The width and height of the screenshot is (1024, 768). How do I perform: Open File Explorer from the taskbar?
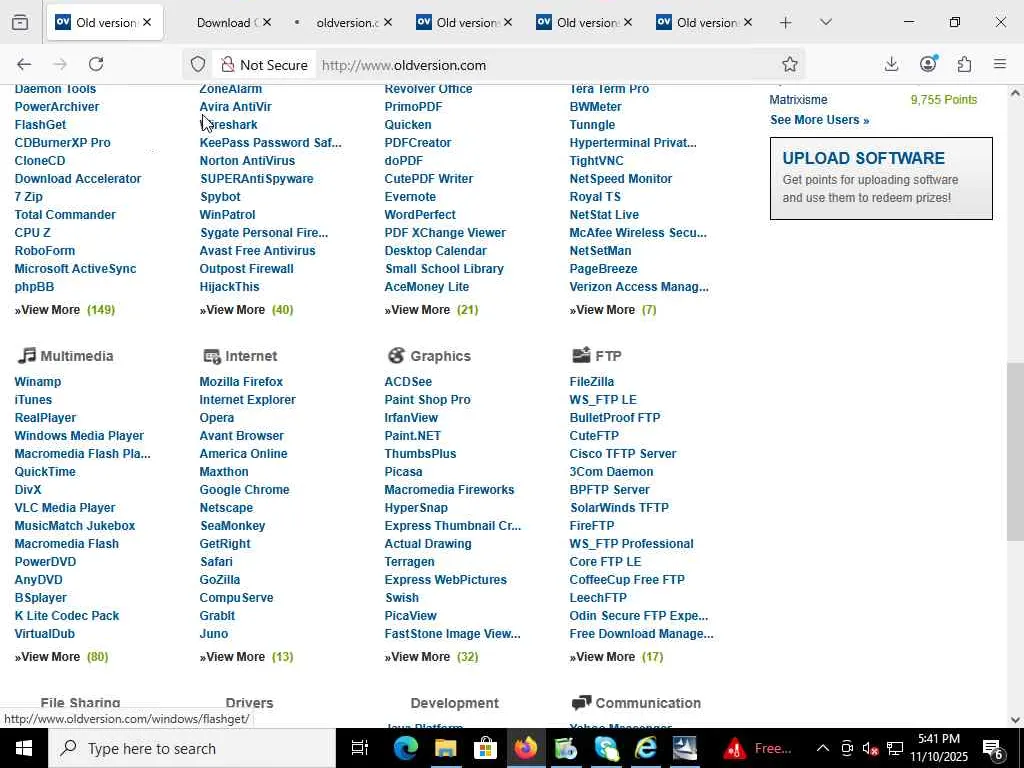click(445, 748)
